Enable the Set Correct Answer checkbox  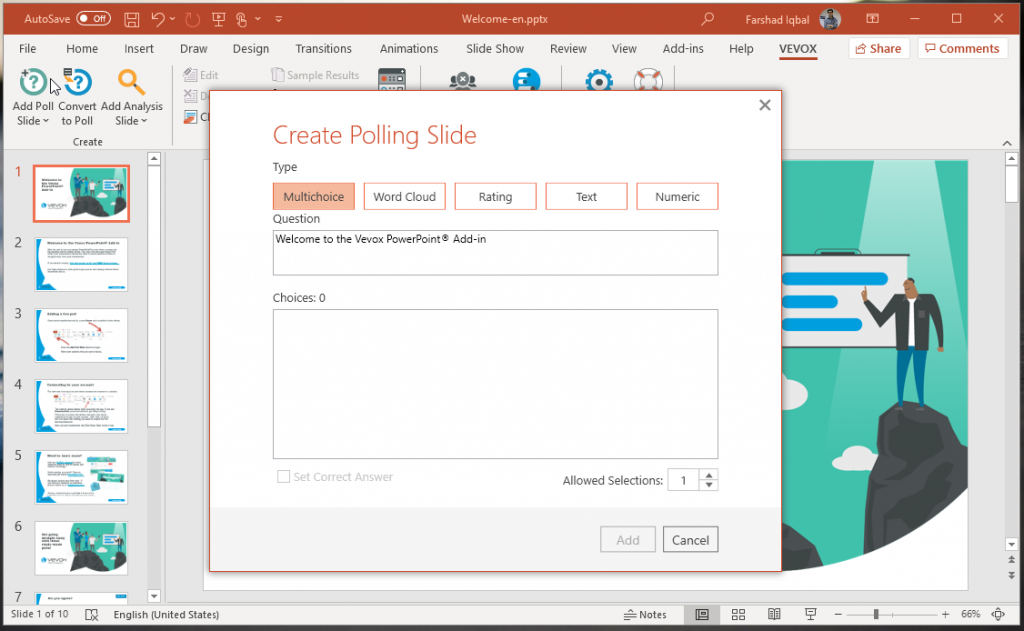click(283, 477)
